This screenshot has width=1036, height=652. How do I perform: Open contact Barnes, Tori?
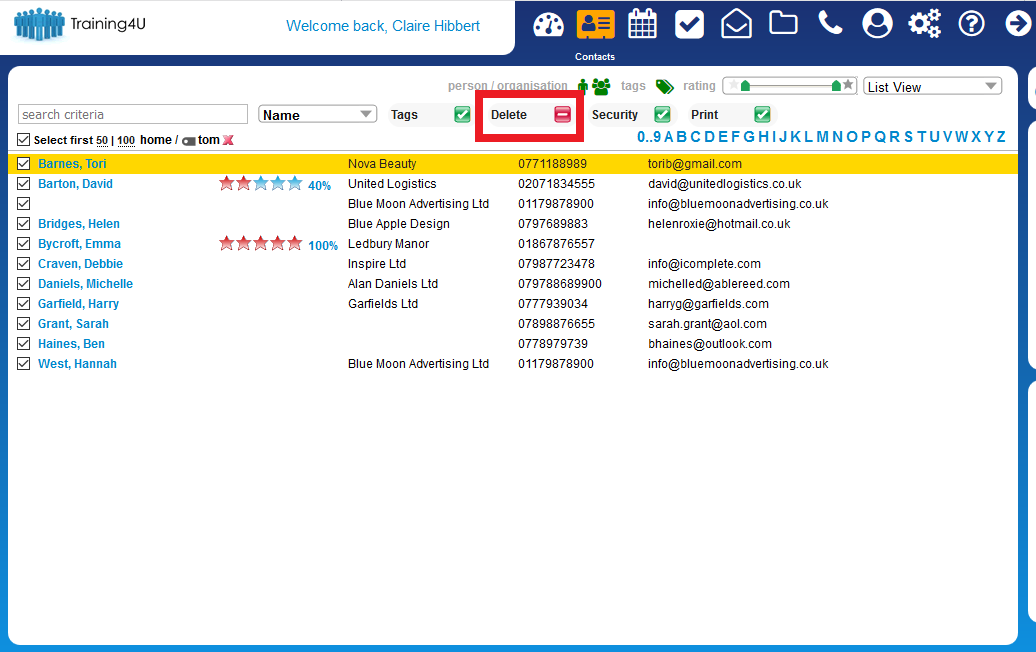tap(72, 164)
